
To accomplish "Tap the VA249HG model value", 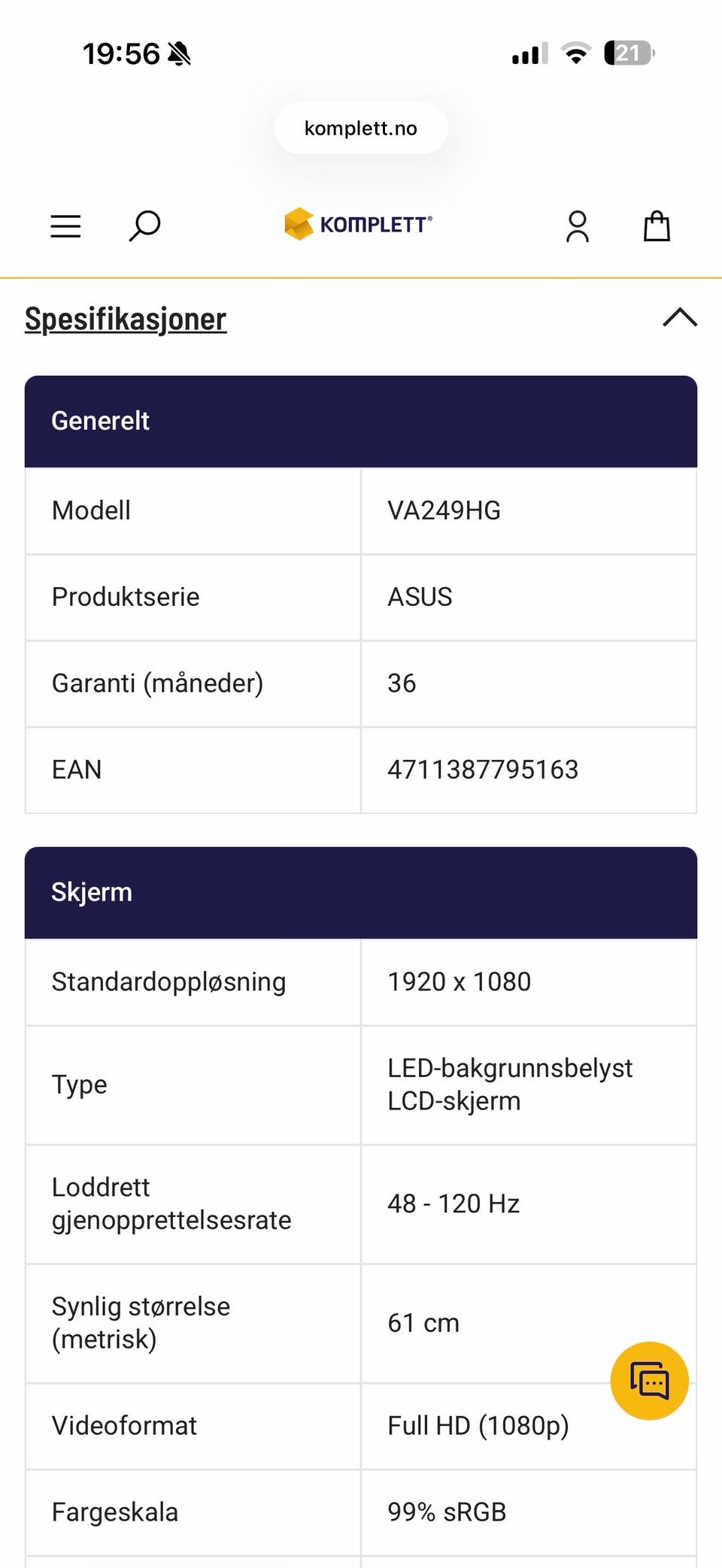I will [x=444, y=510].
